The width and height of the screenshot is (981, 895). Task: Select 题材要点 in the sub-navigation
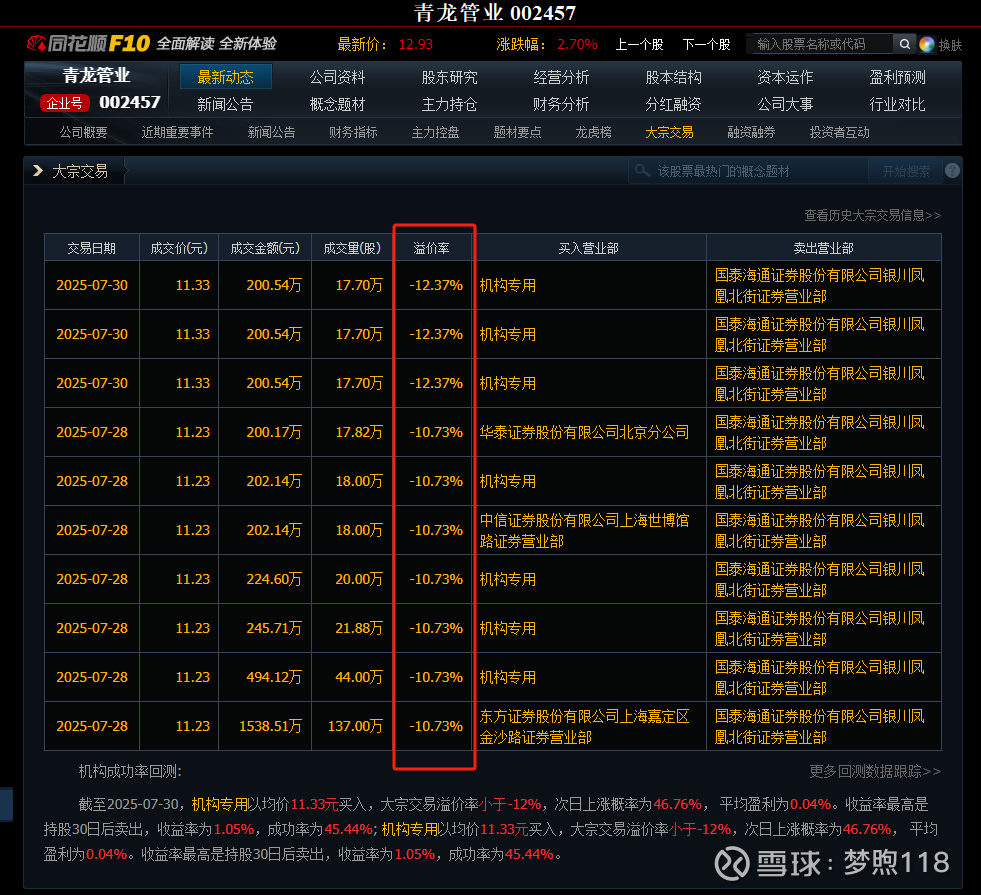517,132
